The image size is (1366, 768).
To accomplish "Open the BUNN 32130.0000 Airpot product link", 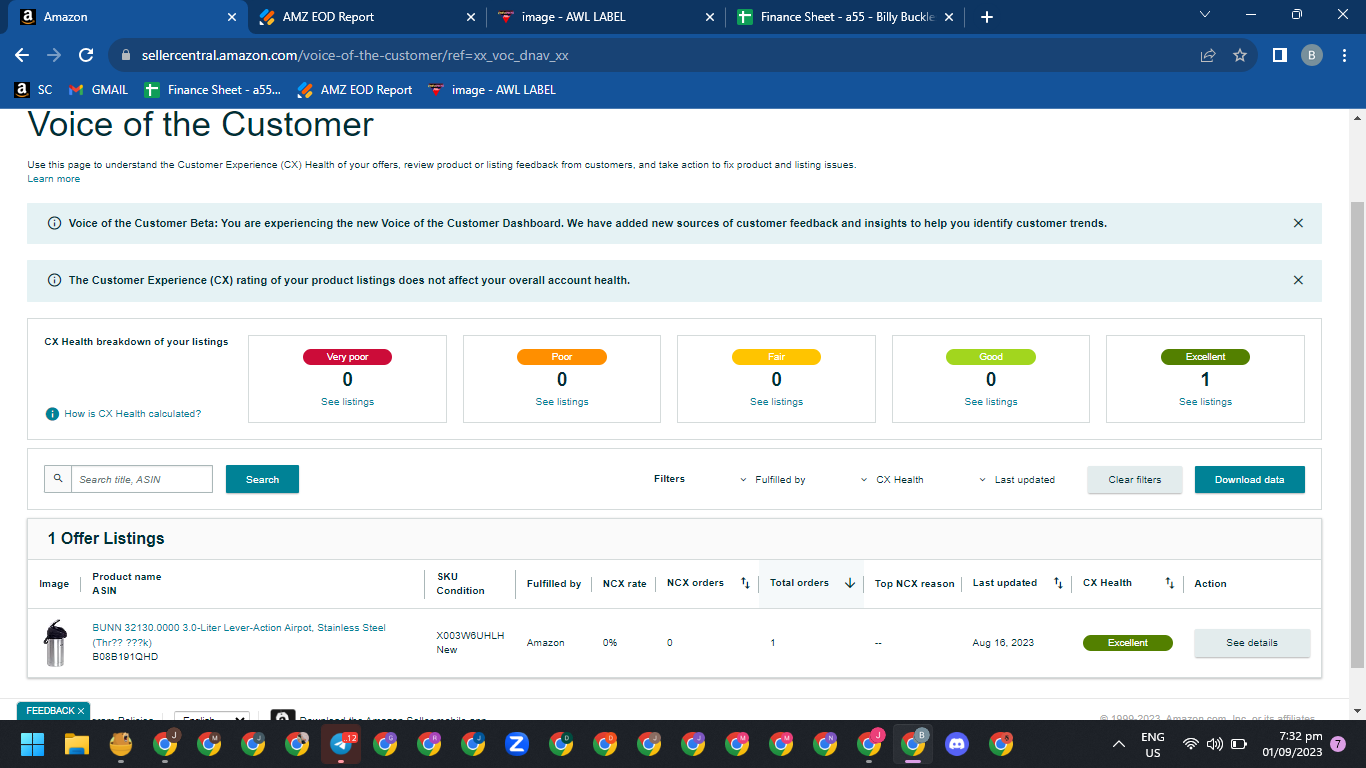I will 239,635.
